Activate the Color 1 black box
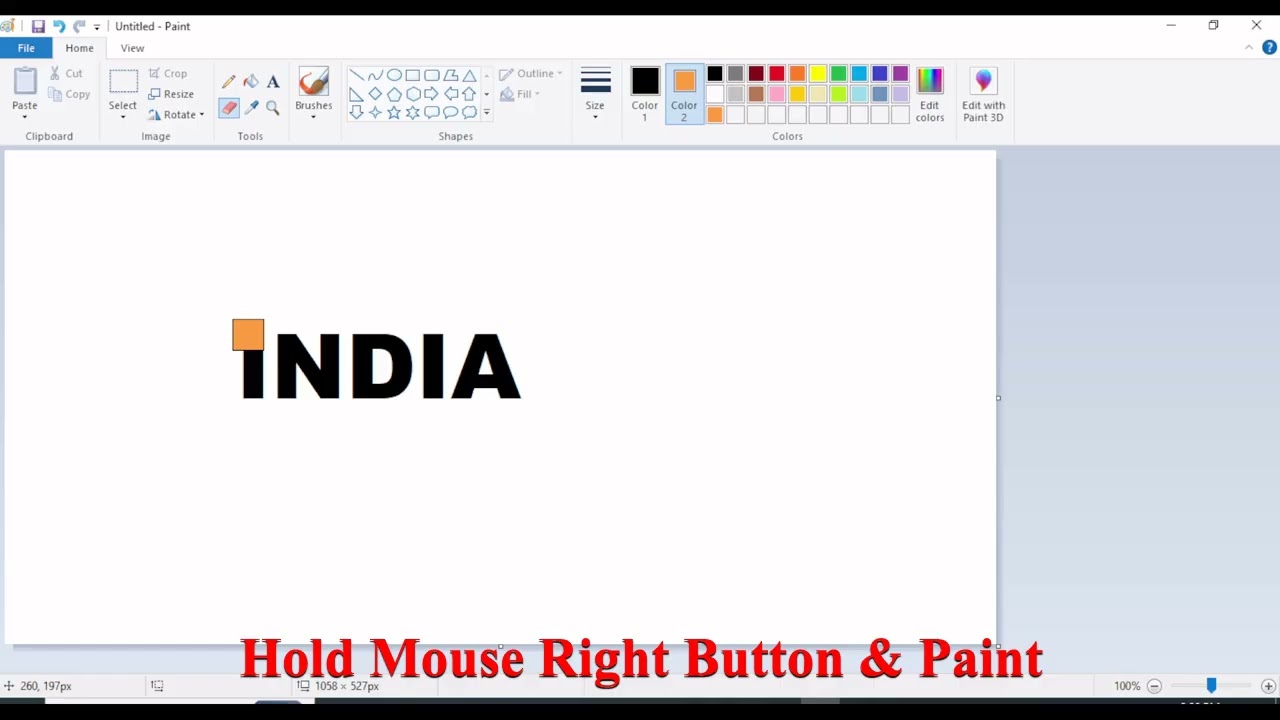The height and width of the screenshot is (720, 1280). (x=645, y=81)
